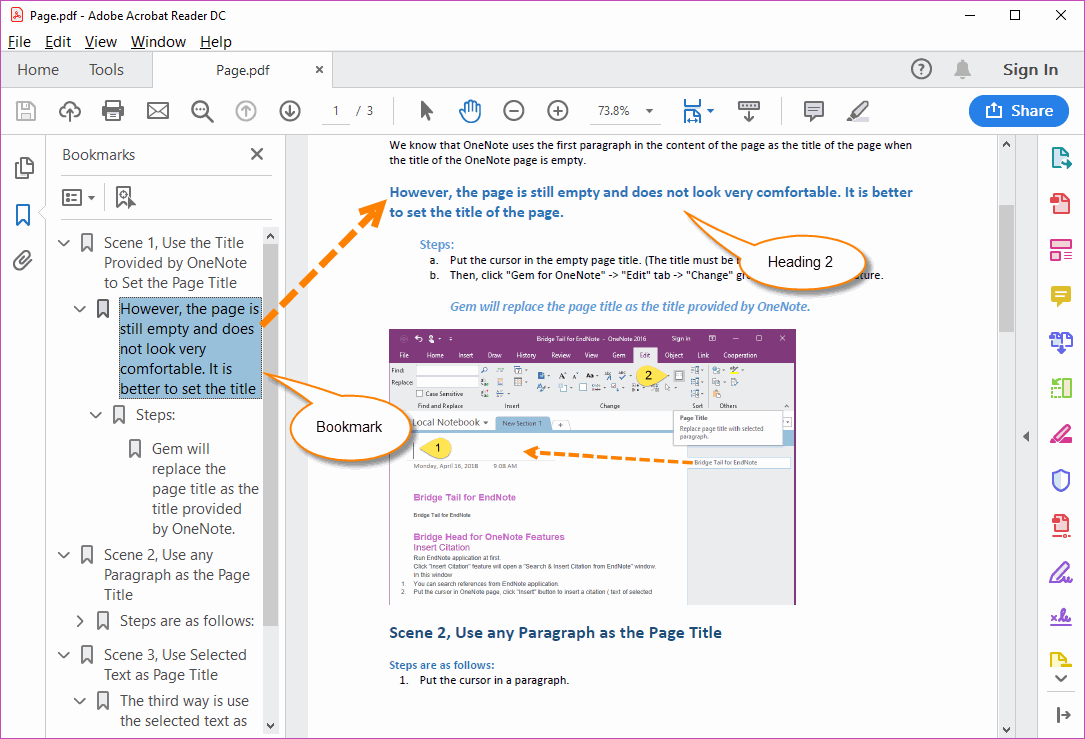
Task: Print the document using printer icon
Action: (113, 111)
